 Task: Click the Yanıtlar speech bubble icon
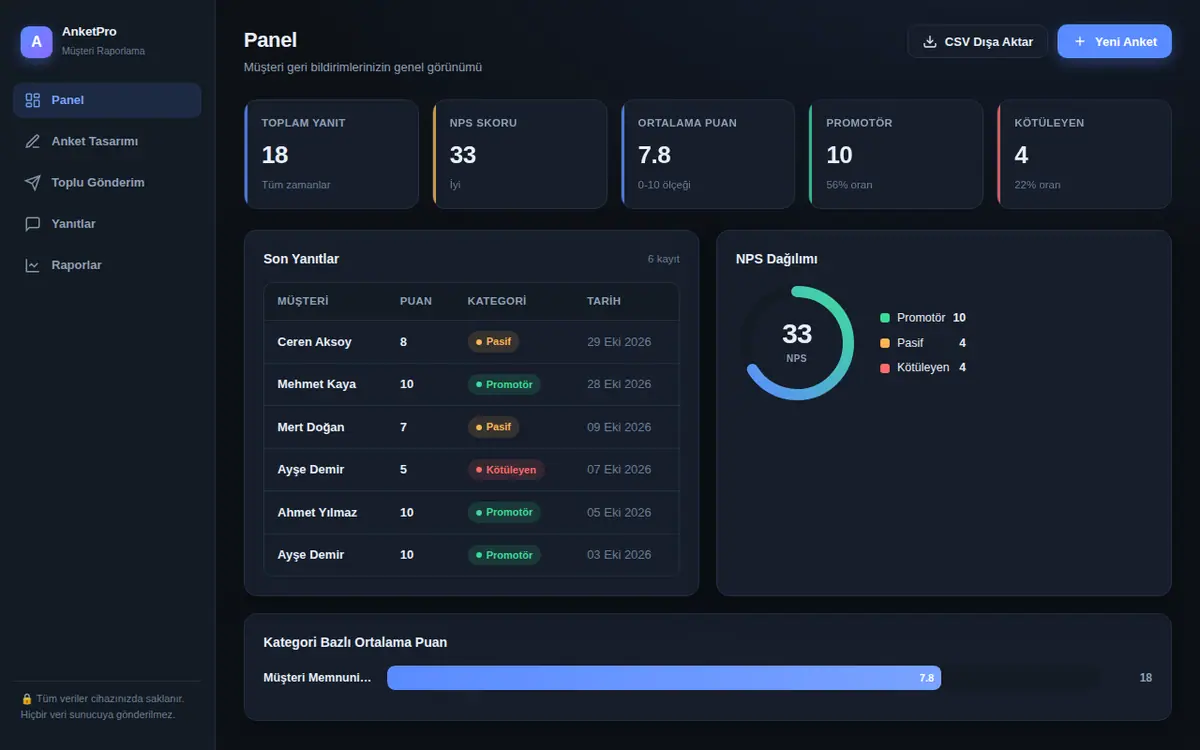33,224
